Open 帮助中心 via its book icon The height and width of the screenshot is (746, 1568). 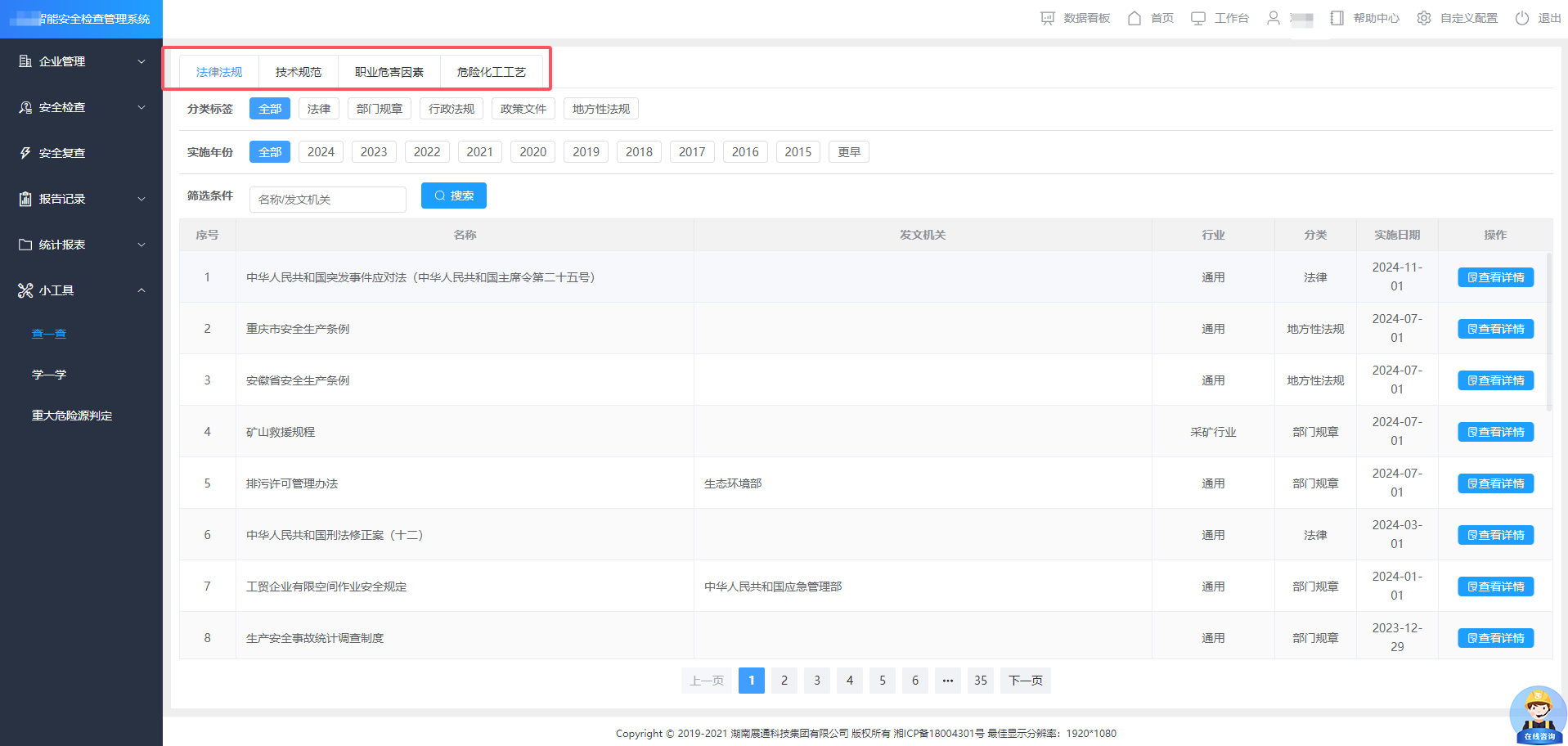pyautogui.click(x=1337, y=18)
